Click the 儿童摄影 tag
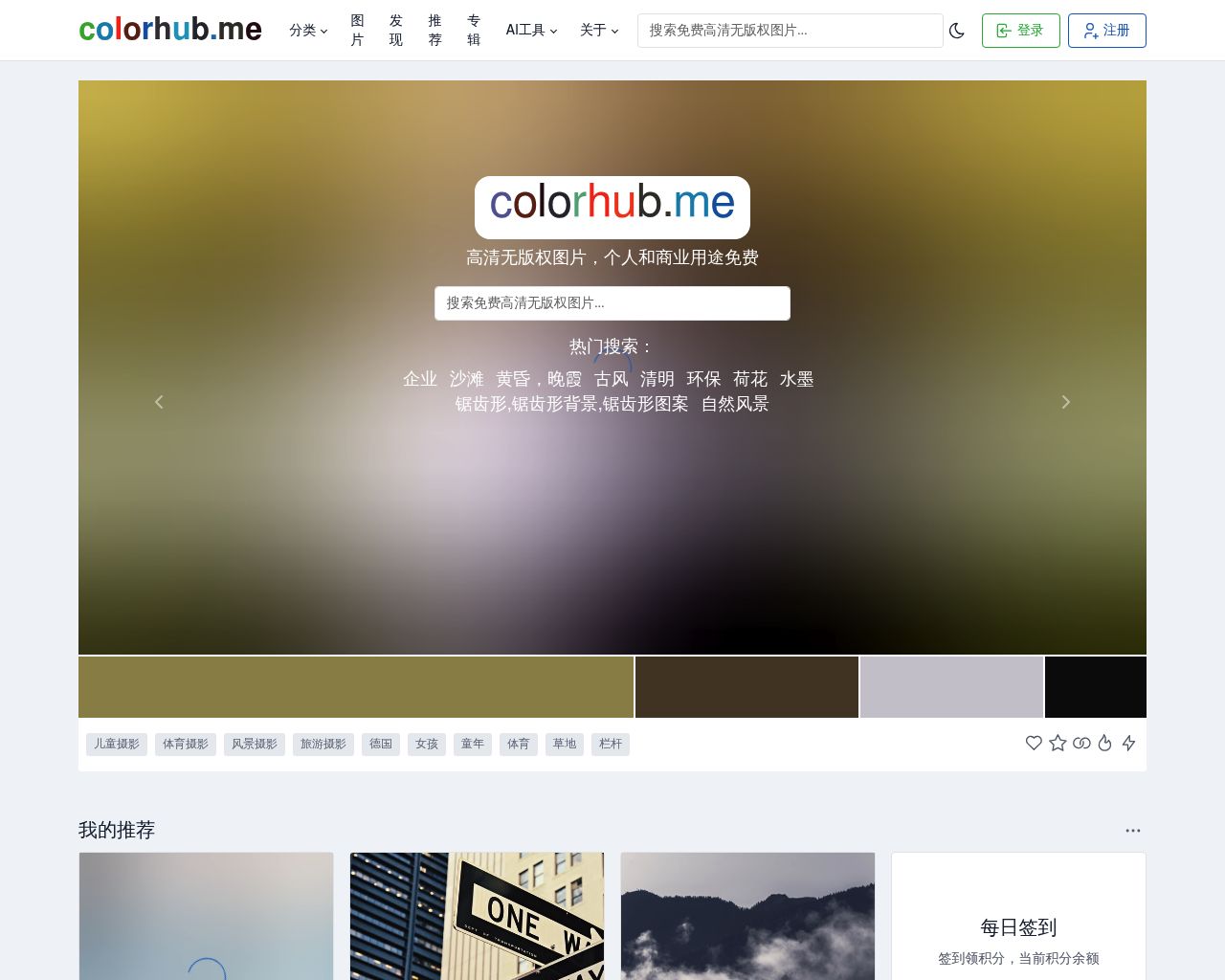 (117, 745)
